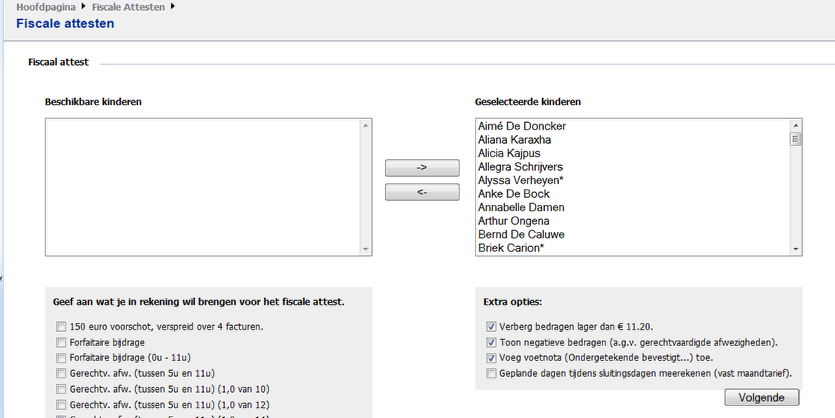The image size is (835, 418).
Task: Disable Toon negatieve bedragen option
Action: tap(491, 342)
